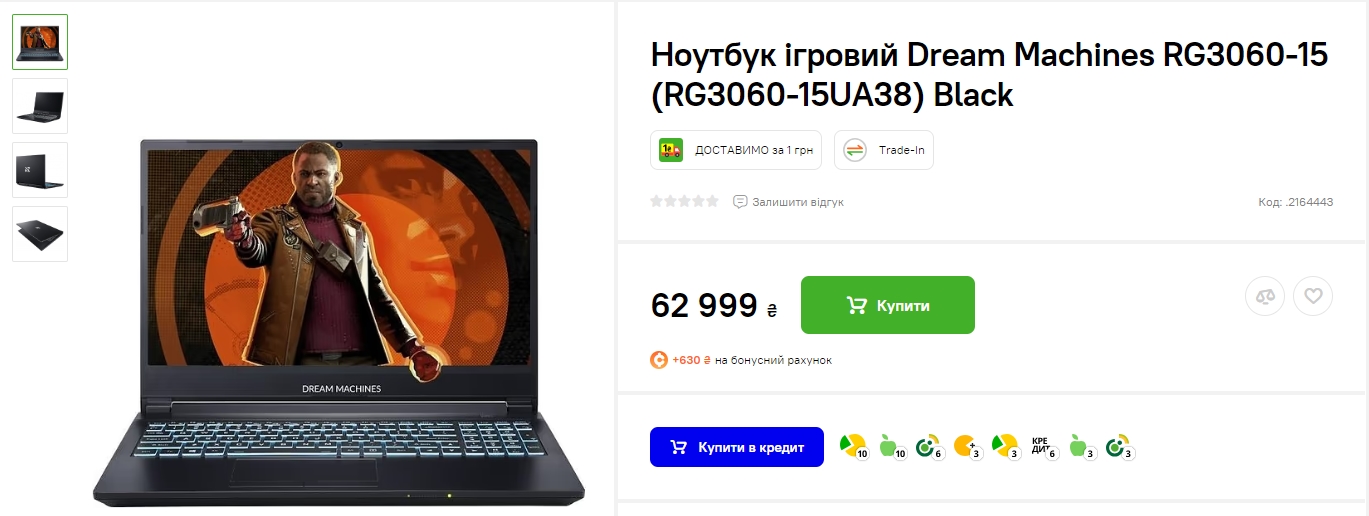Choose the green circle credit icon with 6
Screen dimensions: 1369x516
(x=930, y=446)
